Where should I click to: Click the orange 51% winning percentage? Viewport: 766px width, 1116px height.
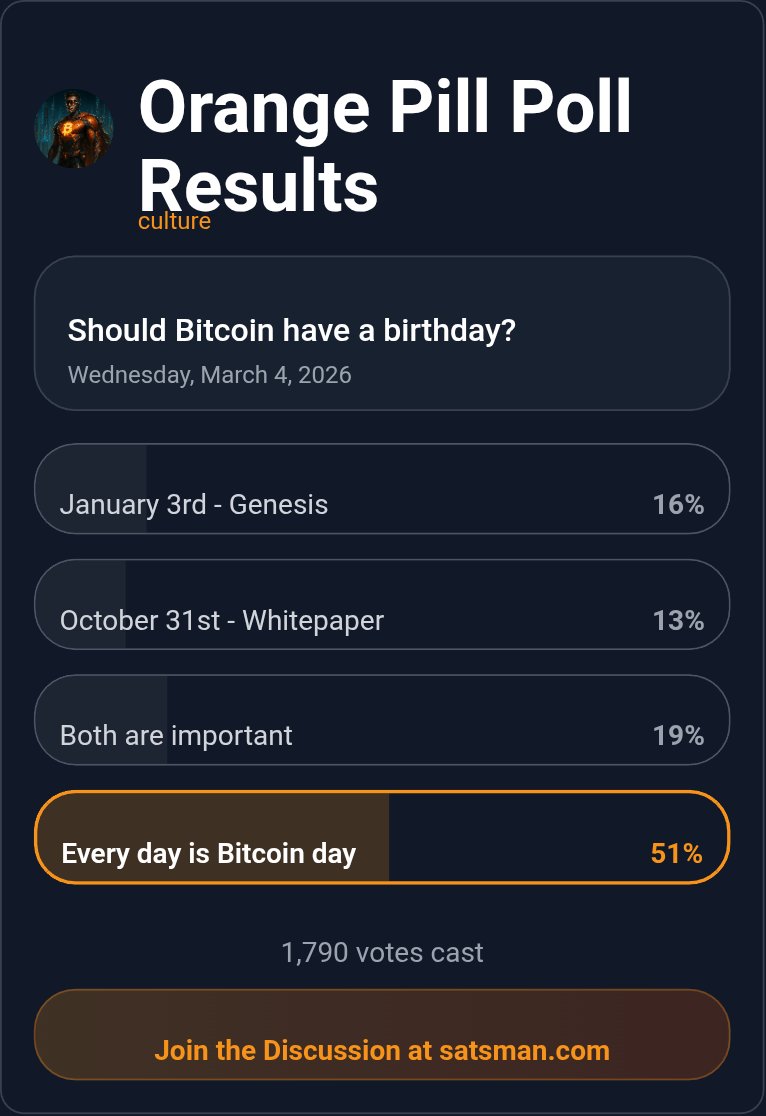pyautogui.click(x=676, y=854)
